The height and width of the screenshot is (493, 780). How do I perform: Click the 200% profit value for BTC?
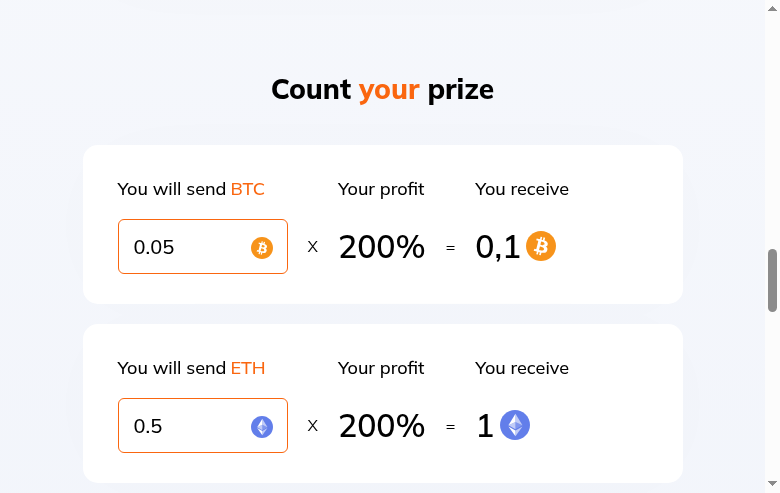pyautogui.click(x=382, y=247)
